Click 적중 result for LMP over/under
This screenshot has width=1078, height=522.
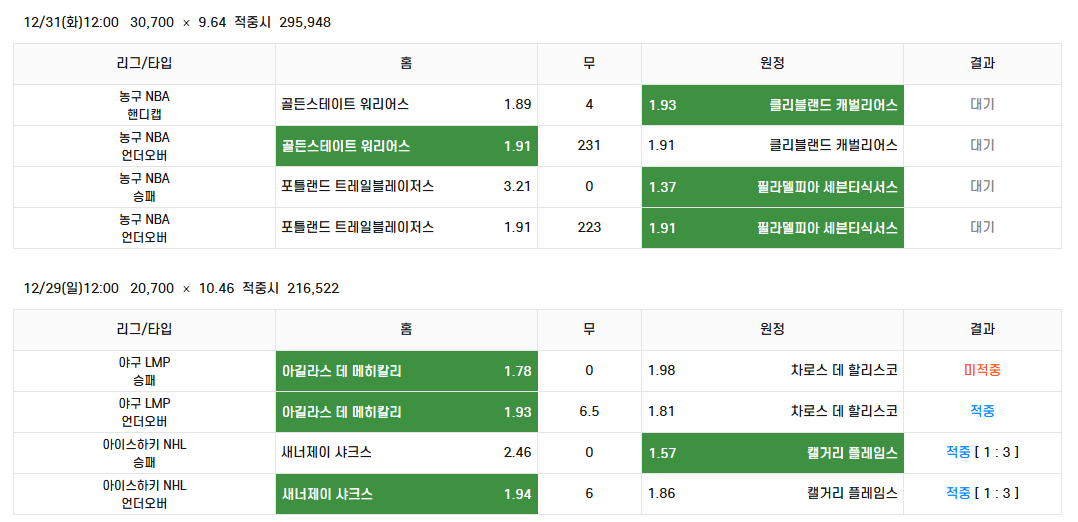982,411
